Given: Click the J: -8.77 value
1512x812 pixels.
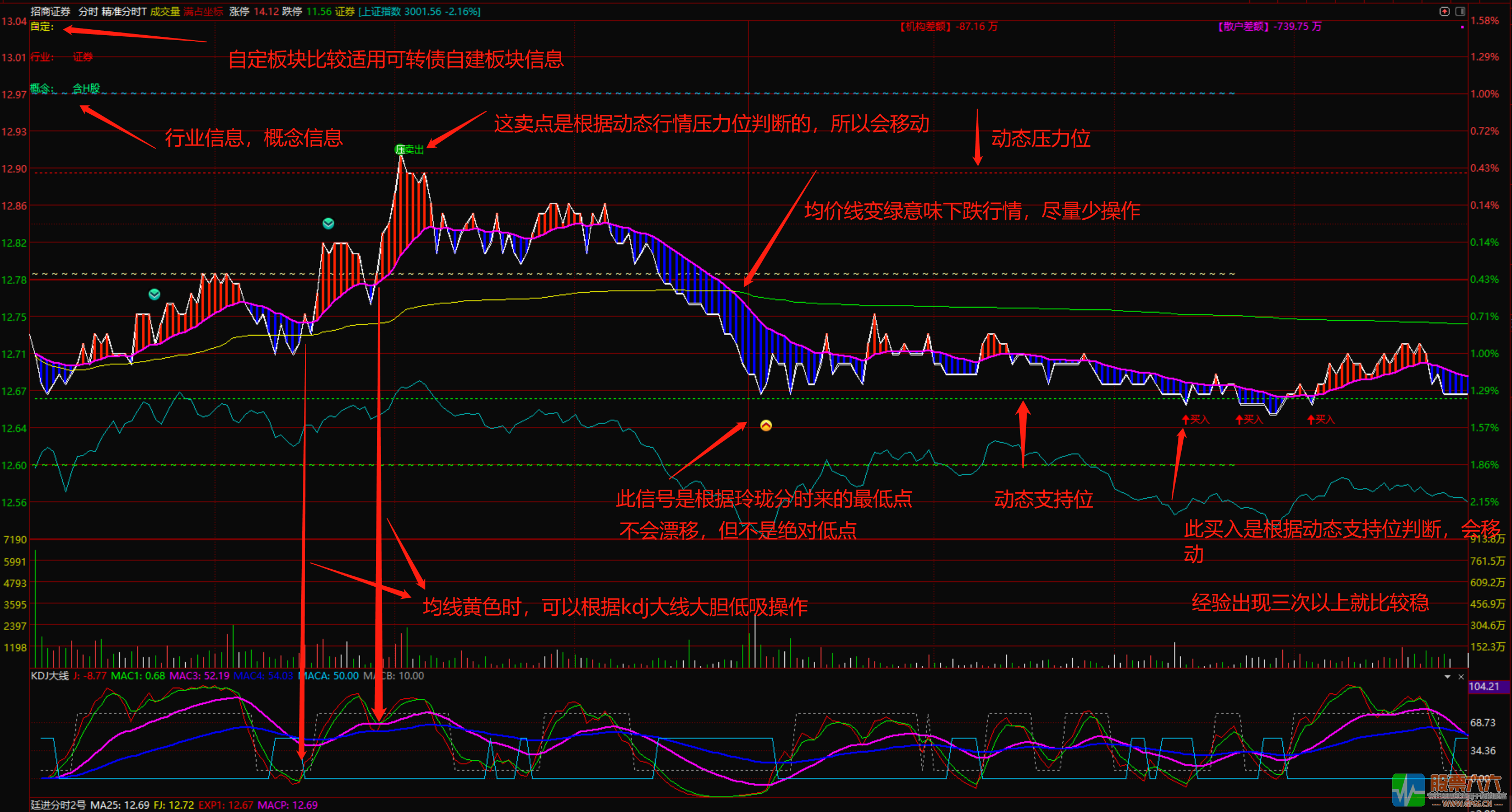Looking at the screenshot, I should (x=90, y=676).
